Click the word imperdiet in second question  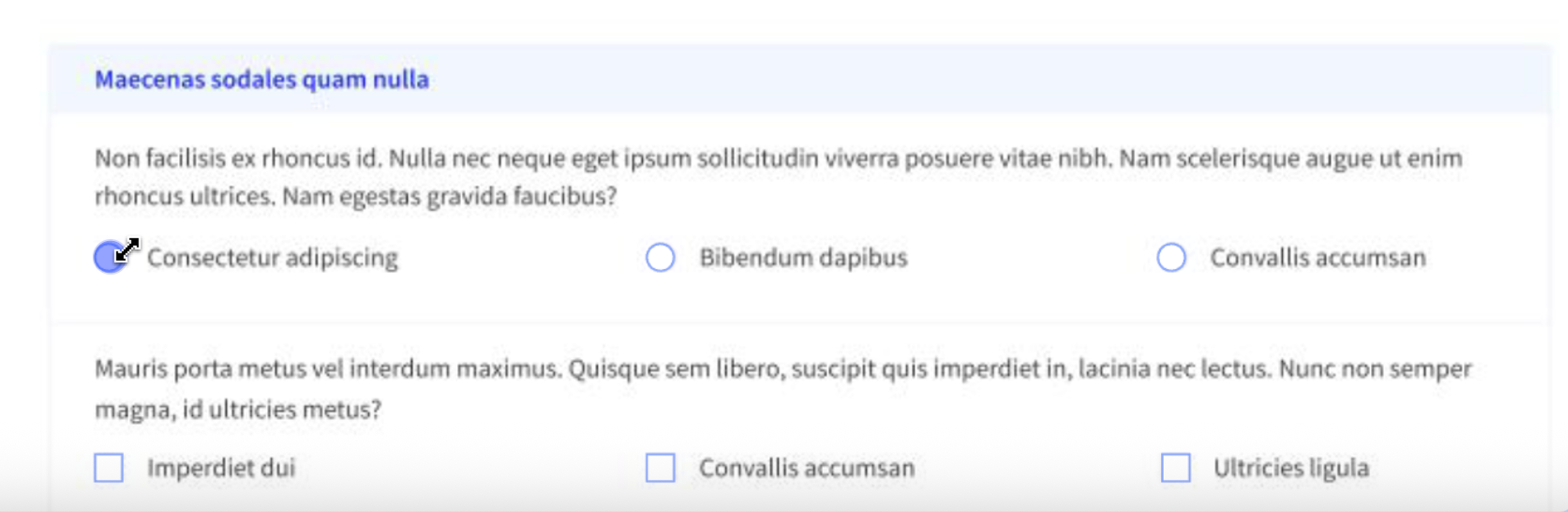(x=987, y=369)
